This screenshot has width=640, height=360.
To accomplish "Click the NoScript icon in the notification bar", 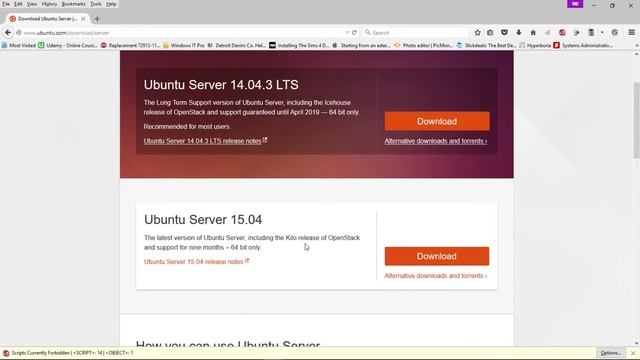I will click(6, 353).
